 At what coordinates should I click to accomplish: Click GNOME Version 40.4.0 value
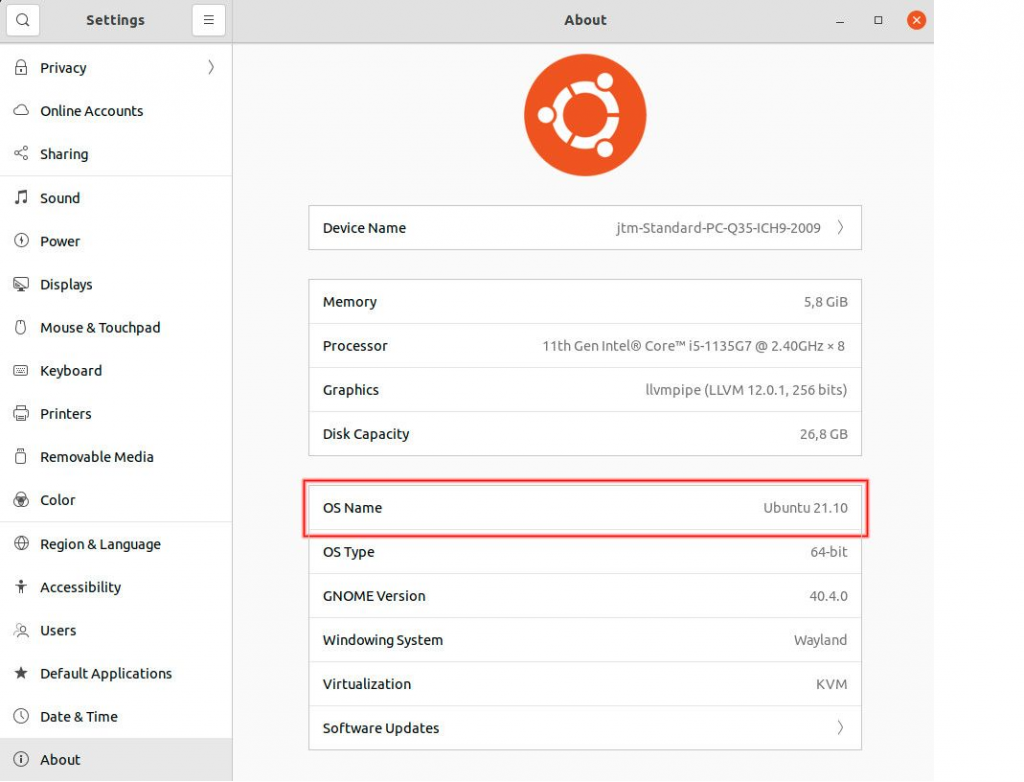pyautogui.click(x=828, y=596)
